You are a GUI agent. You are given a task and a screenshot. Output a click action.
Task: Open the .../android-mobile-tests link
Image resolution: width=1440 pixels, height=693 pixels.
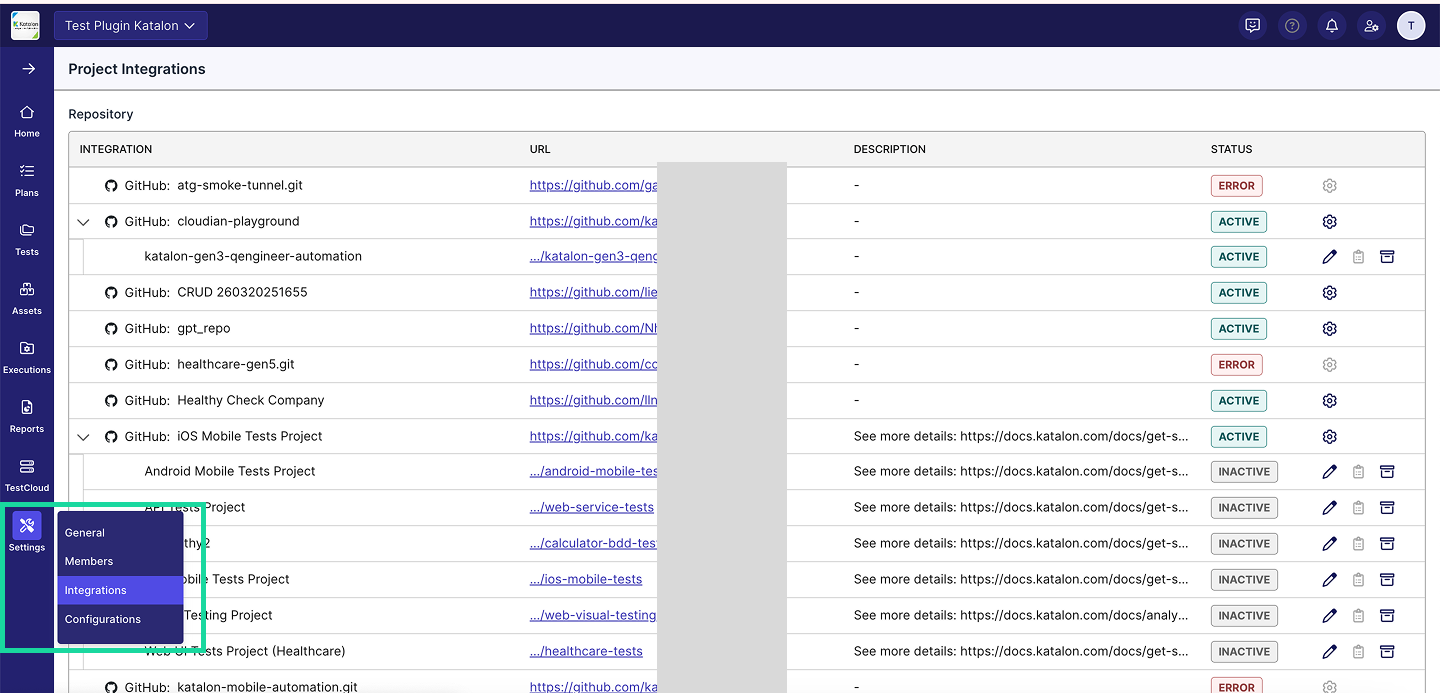593,472
